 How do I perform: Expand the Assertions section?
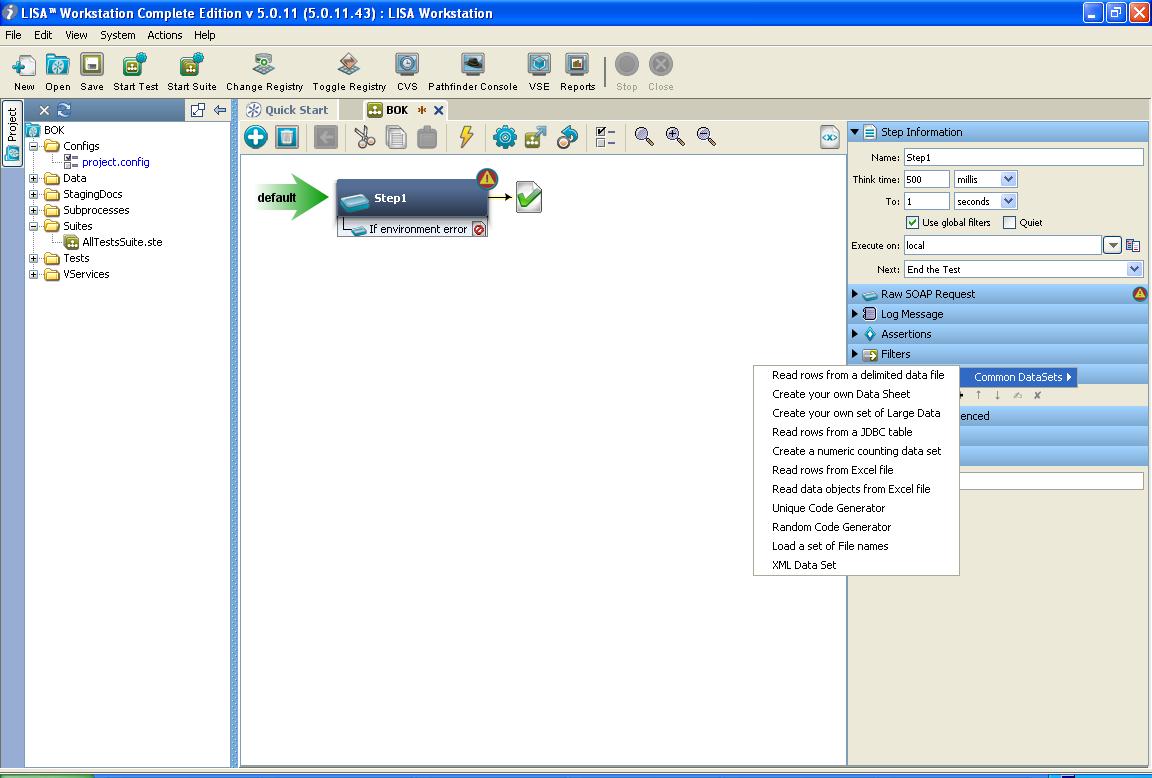click(x=854, y=334)
